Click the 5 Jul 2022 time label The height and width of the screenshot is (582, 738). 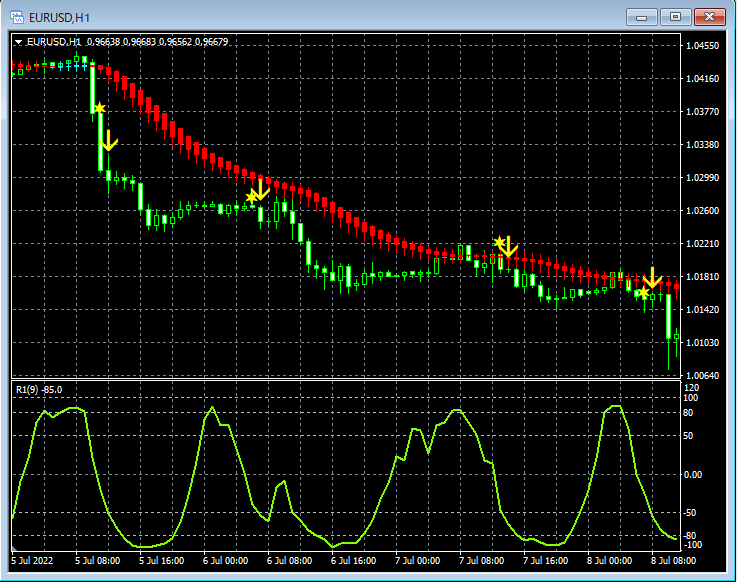pos(32,561)
